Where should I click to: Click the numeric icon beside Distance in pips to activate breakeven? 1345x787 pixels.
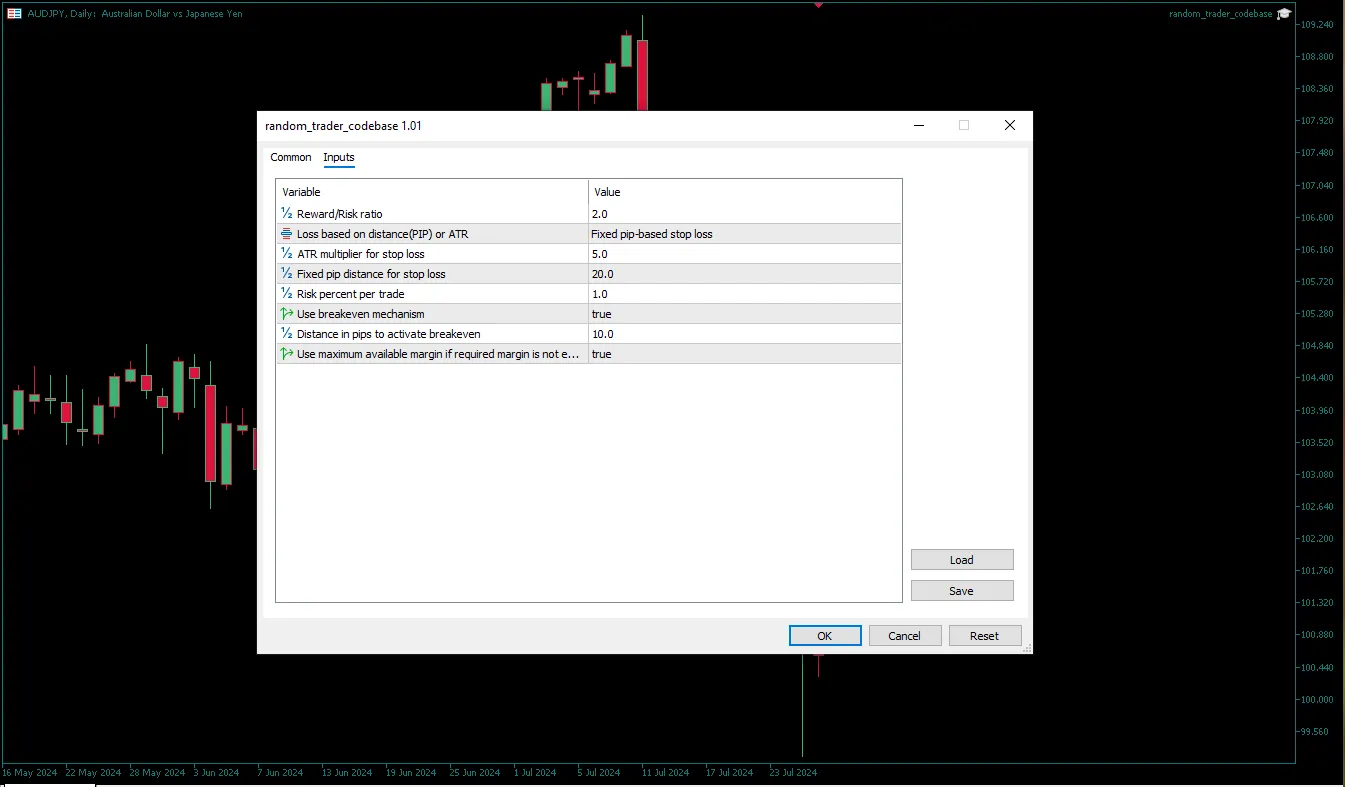(286, 333)
